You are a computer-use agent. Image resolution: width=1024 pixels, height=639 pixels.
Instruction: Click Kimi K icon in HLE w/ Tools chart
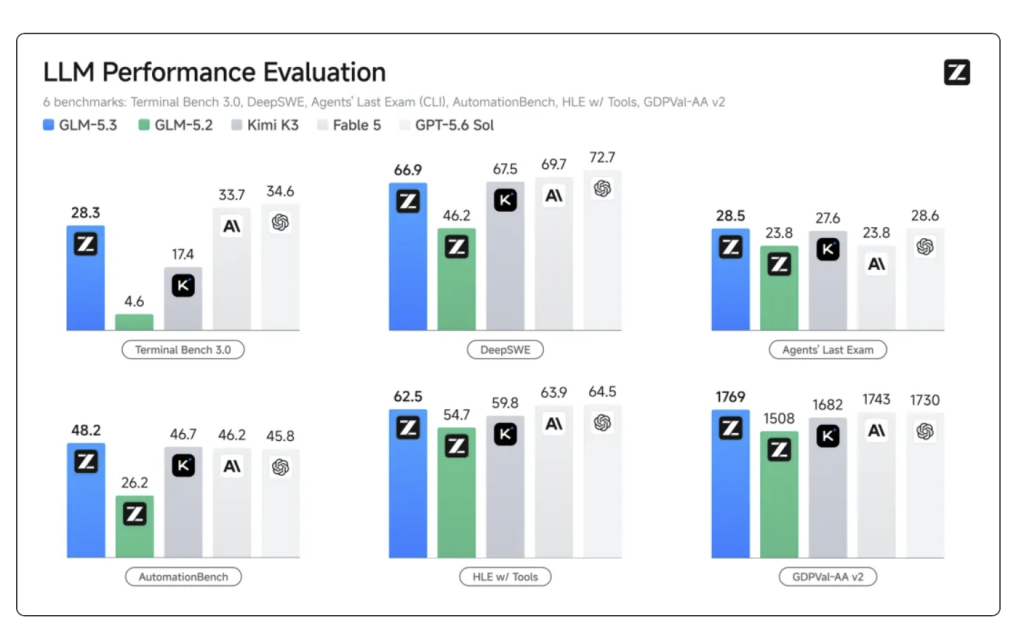(x=505, y=434)
